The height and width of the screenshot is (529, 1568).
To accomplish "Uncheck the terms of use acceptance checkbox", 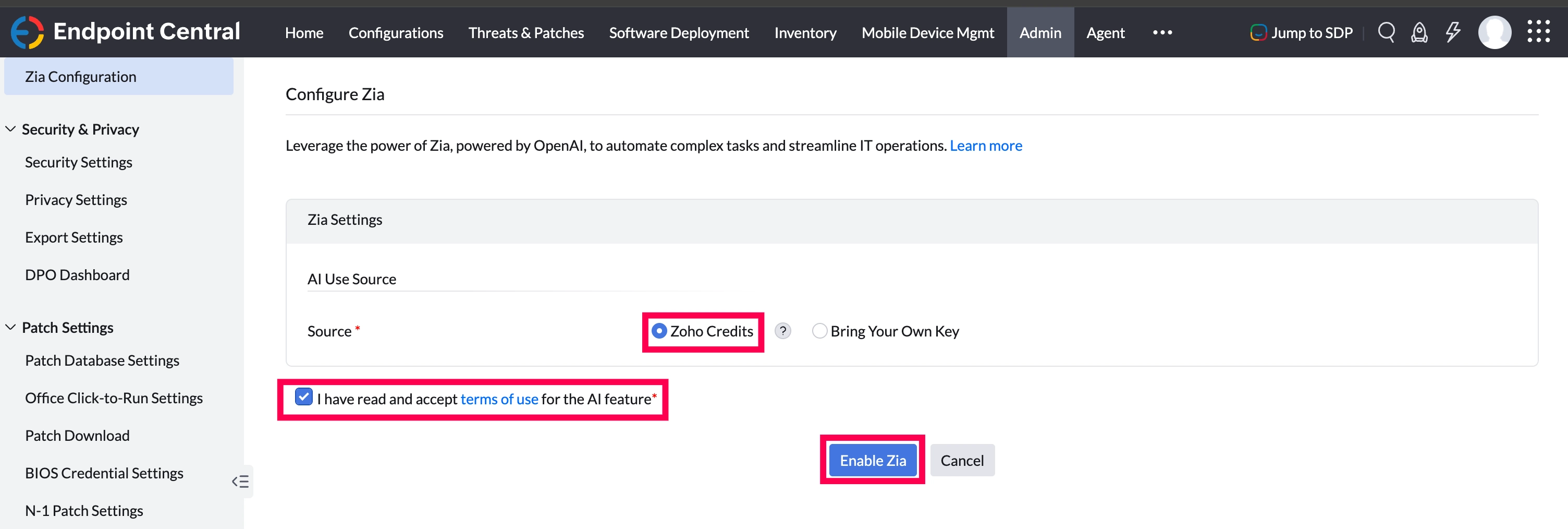I will (304, 398).
